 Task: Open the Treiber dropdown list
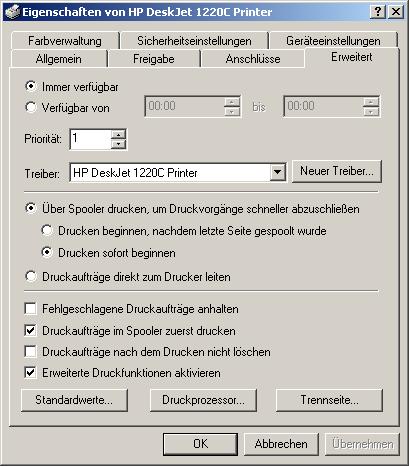278,172
